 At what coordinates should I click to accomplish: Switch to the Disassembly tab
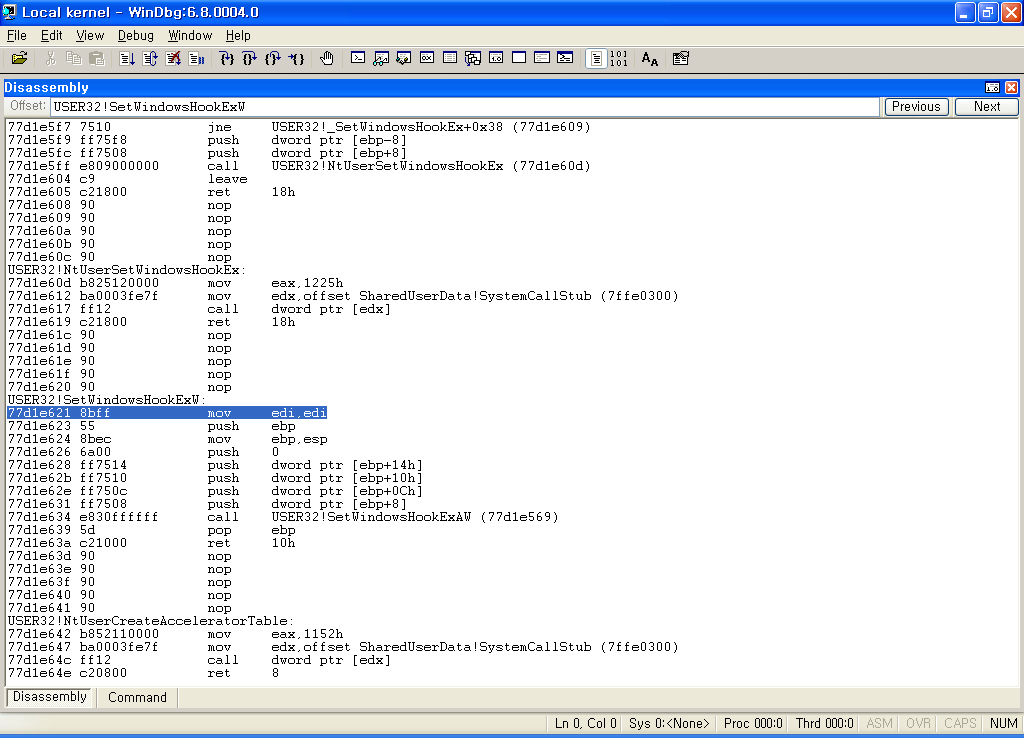[50, 697]
